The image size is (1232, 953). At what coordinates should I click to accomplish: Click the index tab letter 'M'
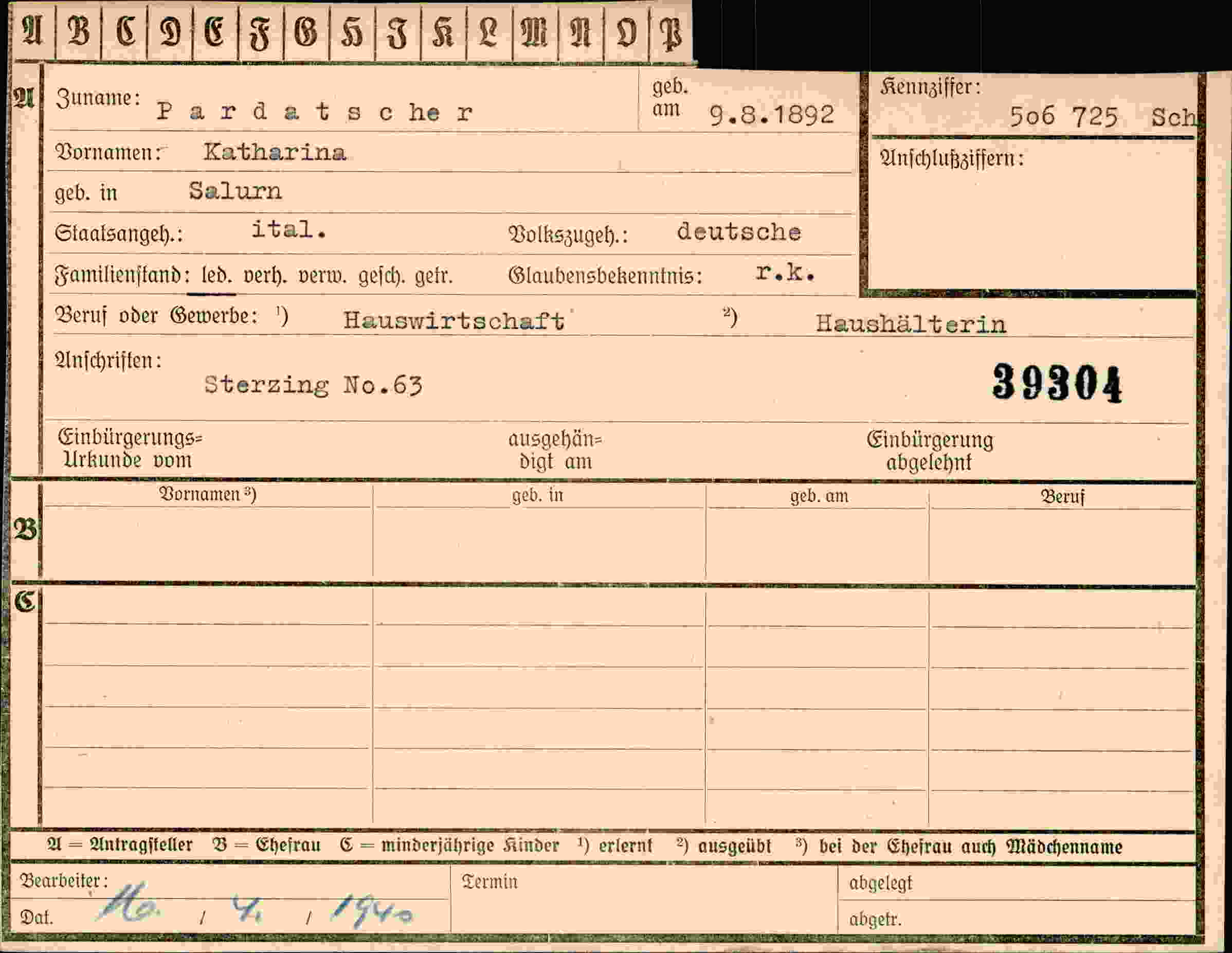click(x=534, y=32)
